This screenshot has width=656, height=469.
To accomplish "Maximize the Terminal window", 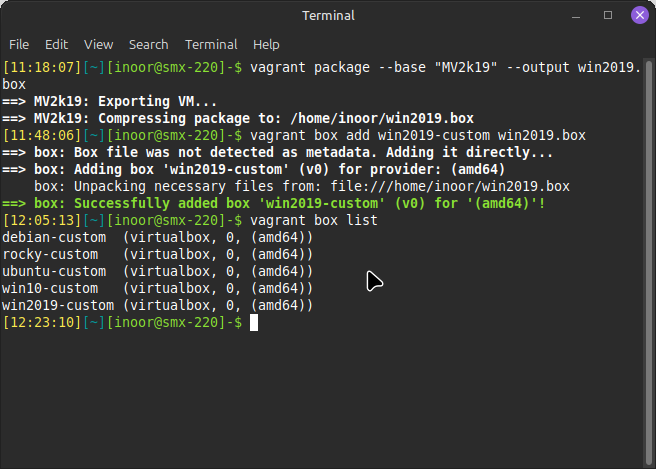I will click(608, 15).
